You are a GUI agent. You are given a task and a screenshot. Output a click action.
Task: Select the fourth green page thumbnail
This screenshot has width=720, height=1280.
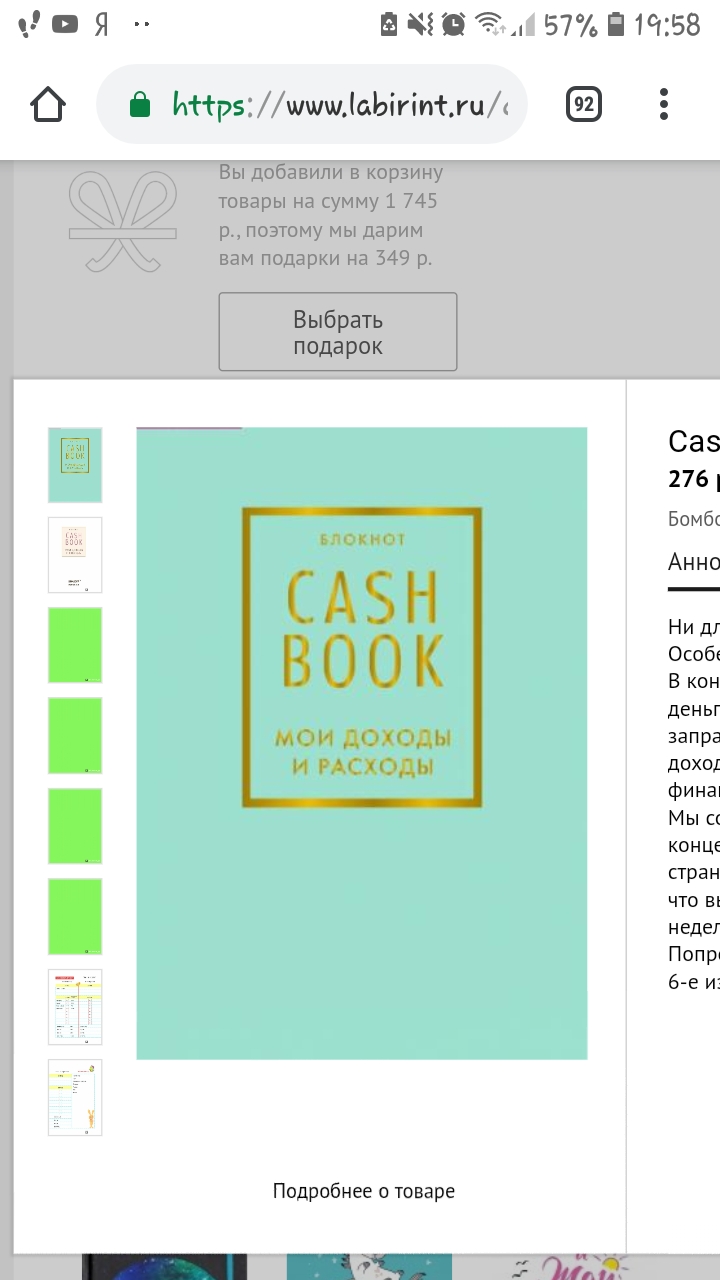click(x=75, y=735)
